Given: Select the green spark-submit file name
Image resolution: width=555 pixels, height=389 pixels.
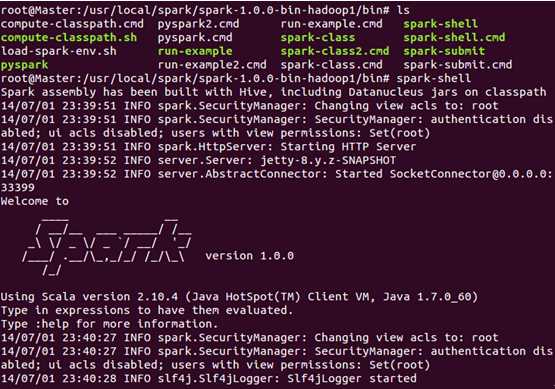Looking at the screenshot, I should click(444, 51).
